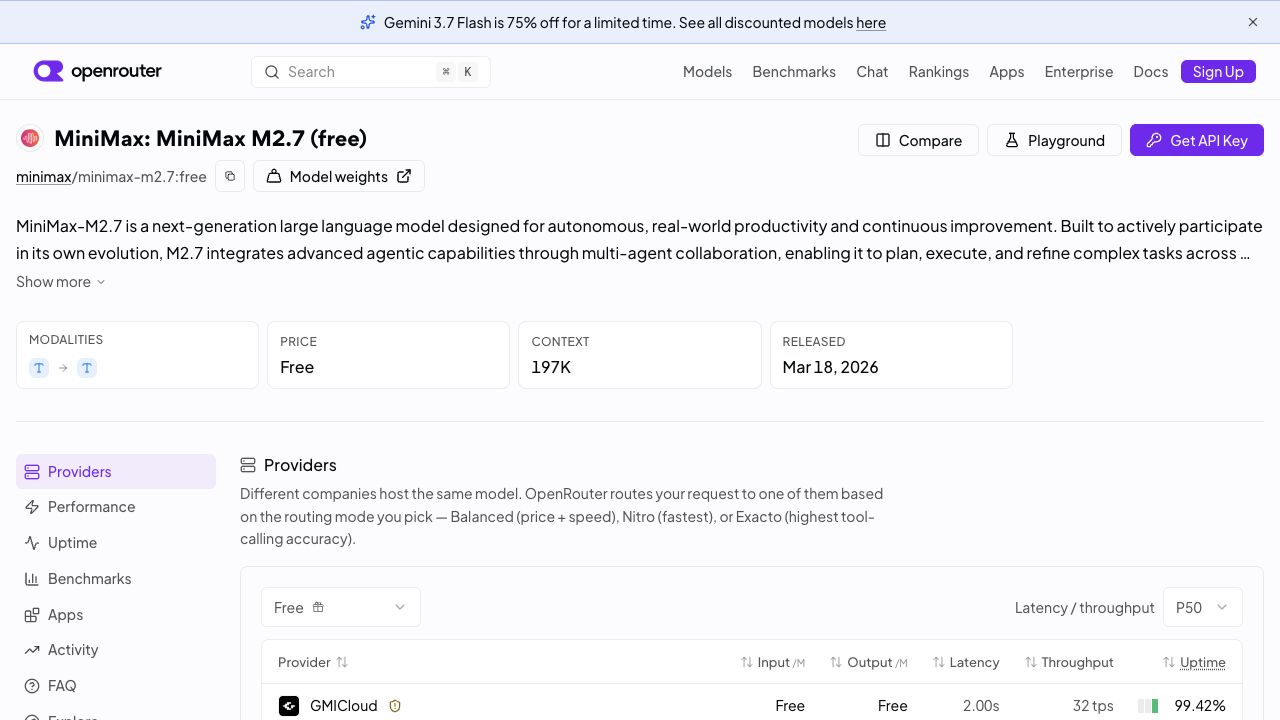Open the Docs link

click(1151, 72)
